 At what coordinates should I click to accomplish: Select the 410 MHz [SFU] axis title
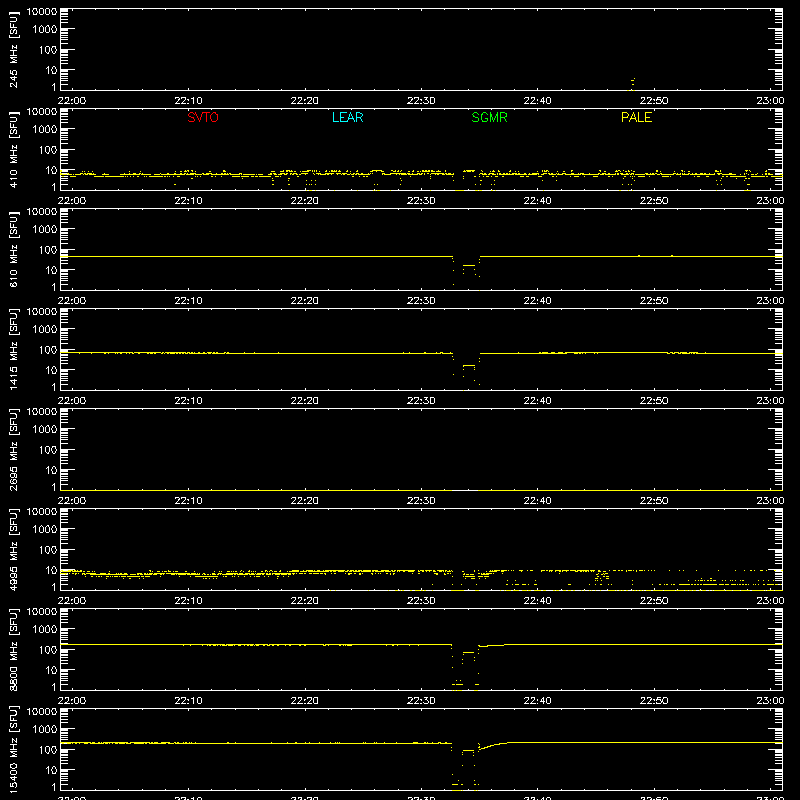13,149
